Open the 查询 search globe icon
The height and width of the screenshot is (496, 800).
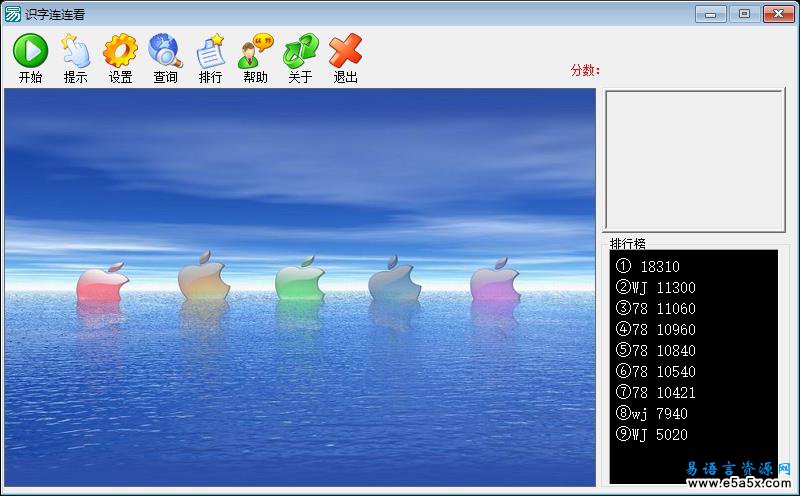(x=165, y=51)
